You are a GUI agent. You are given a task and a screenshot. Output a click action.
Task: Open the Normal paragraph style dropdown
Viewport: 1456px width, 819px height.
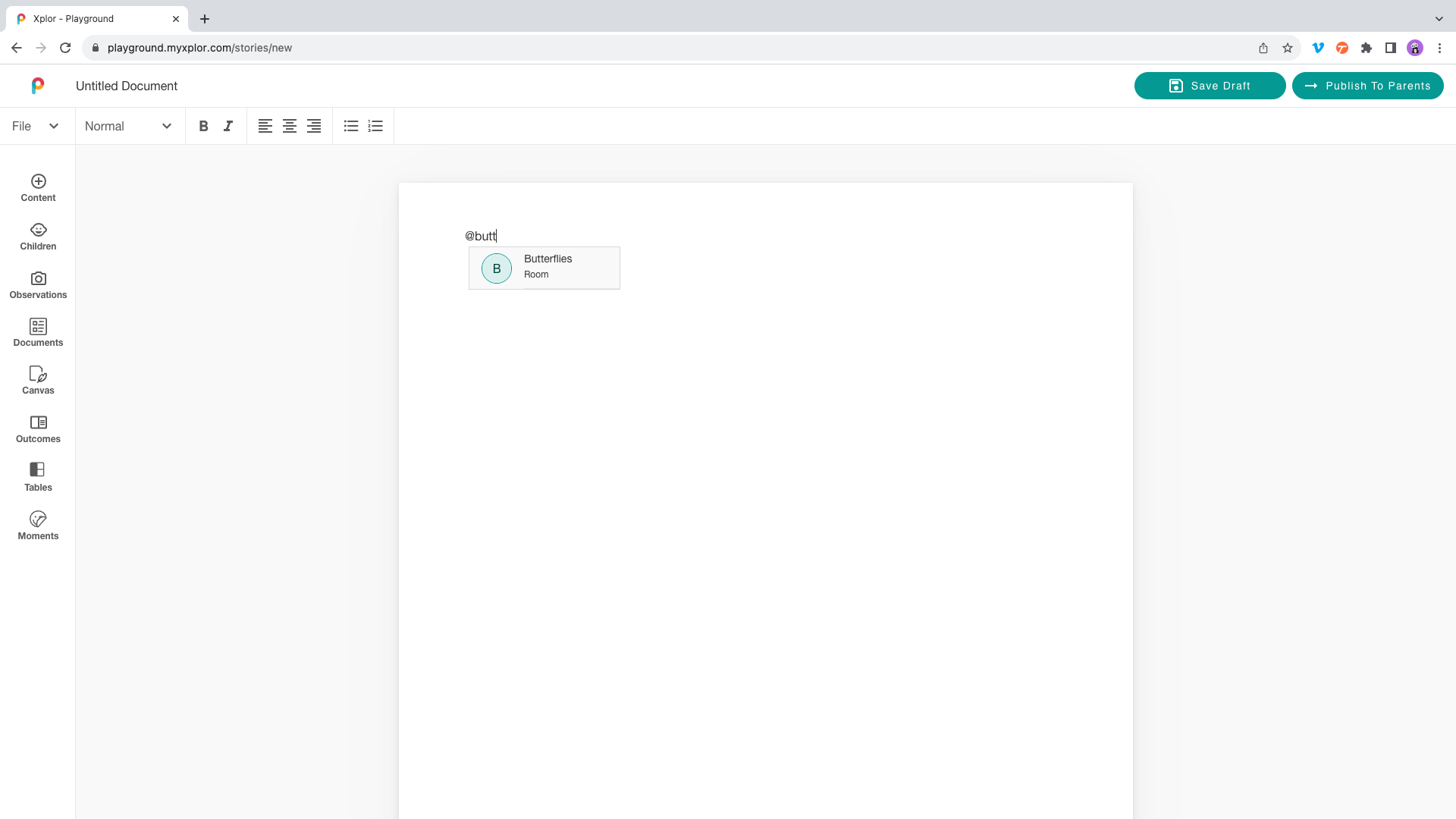pyautogui.click(x=129, y=126)
